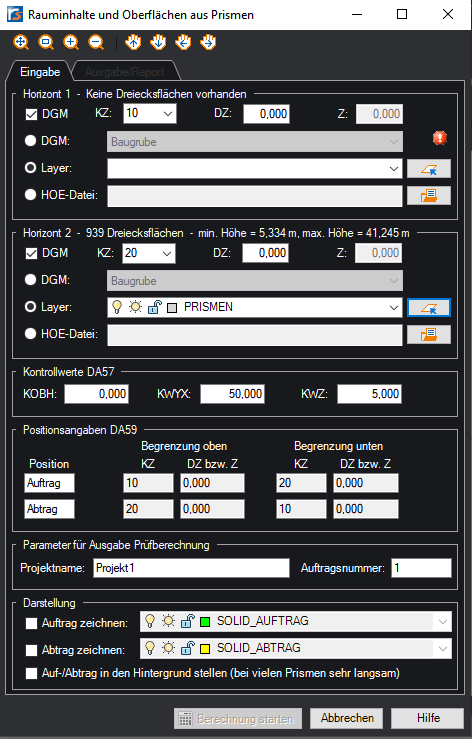The height and width of the screenshot is (739, 472).
Task: Select HOE-Datei radio button in Horizont 2
Action: click(30, 334)
